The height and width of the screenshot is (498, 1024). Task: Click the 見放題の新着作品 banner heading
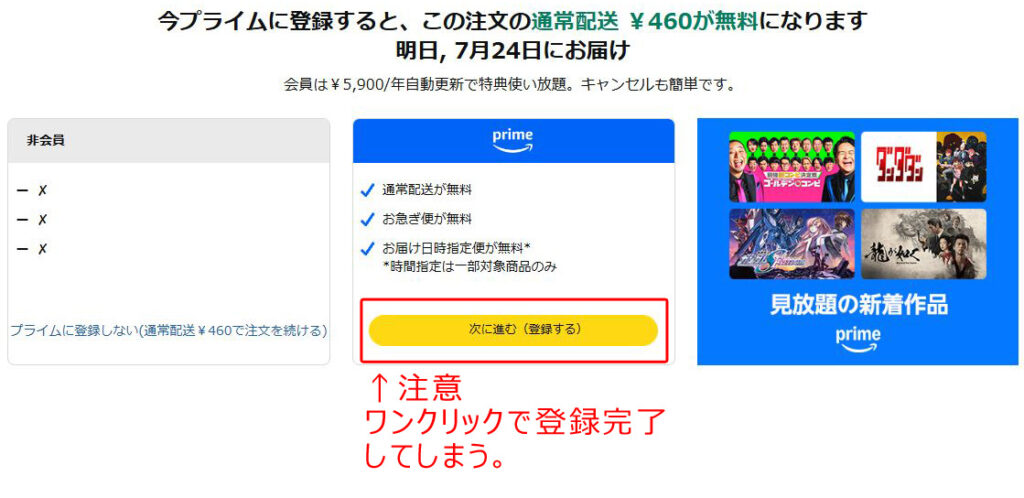pos(858,304)
